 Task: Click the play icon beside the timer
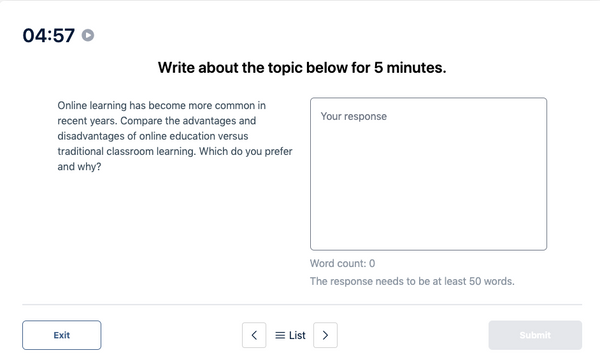point(88,35)
